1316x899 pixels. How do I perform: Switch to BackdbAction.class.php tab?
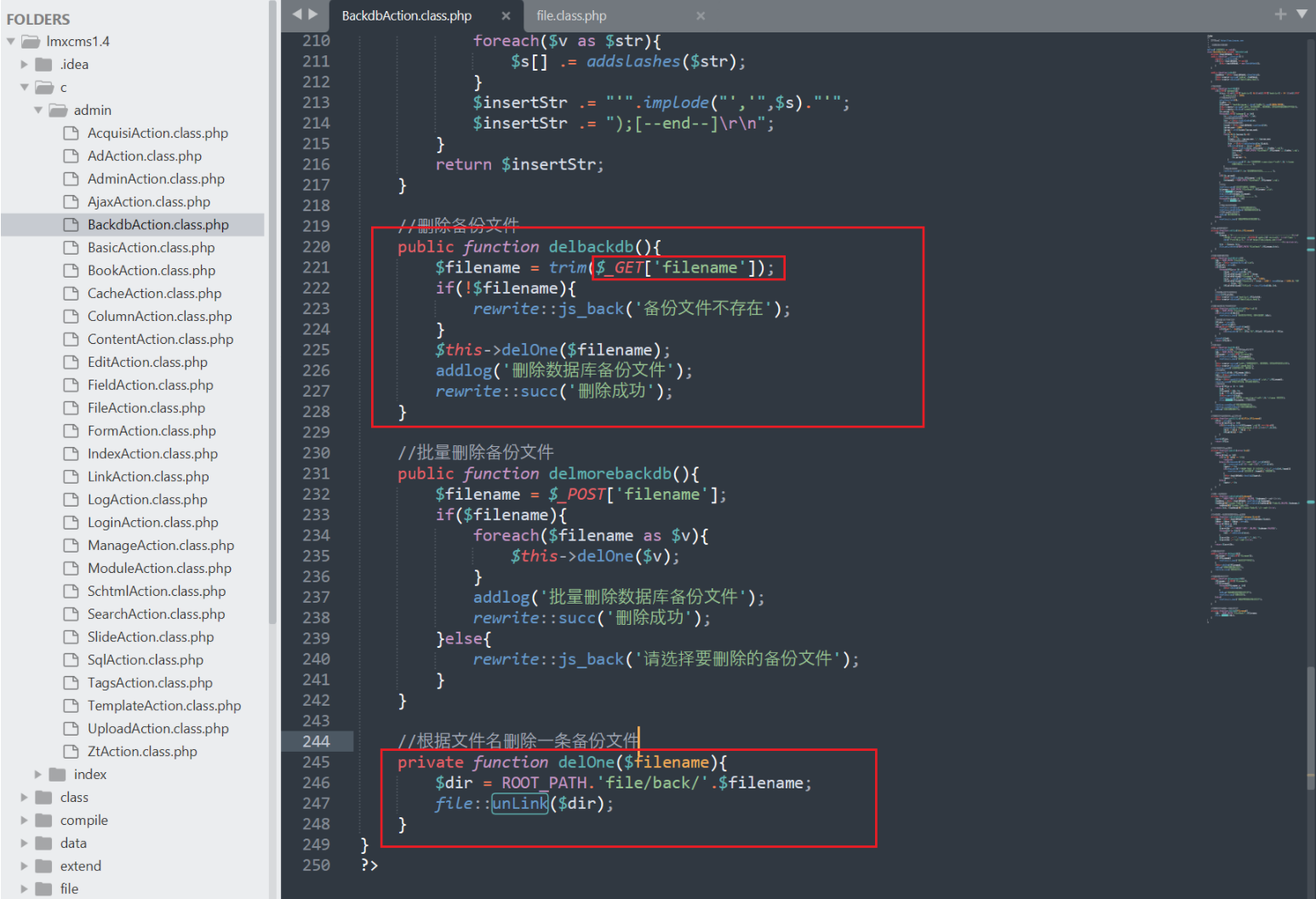pos(407,15)
